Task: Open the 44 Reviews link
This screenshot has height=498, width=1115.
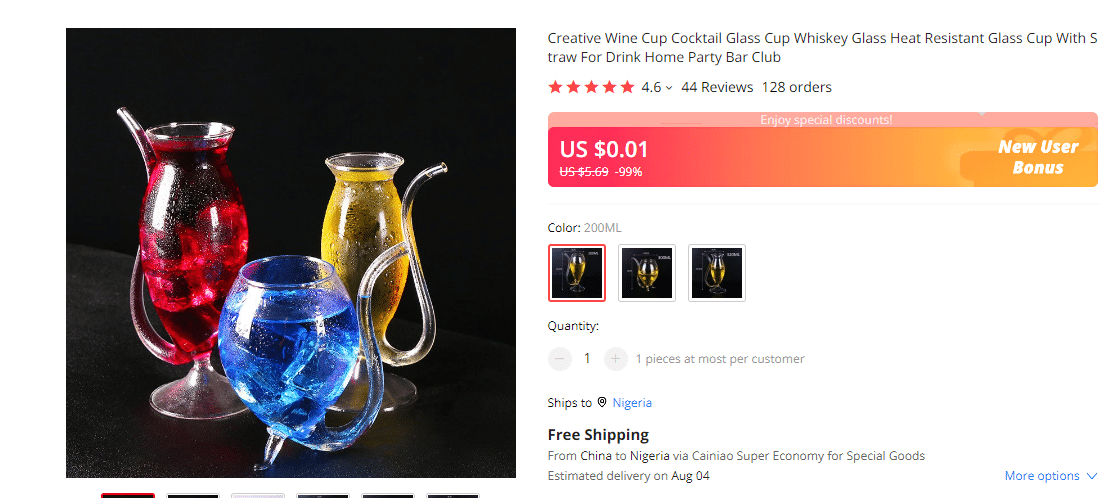Action: click(717, 87)
